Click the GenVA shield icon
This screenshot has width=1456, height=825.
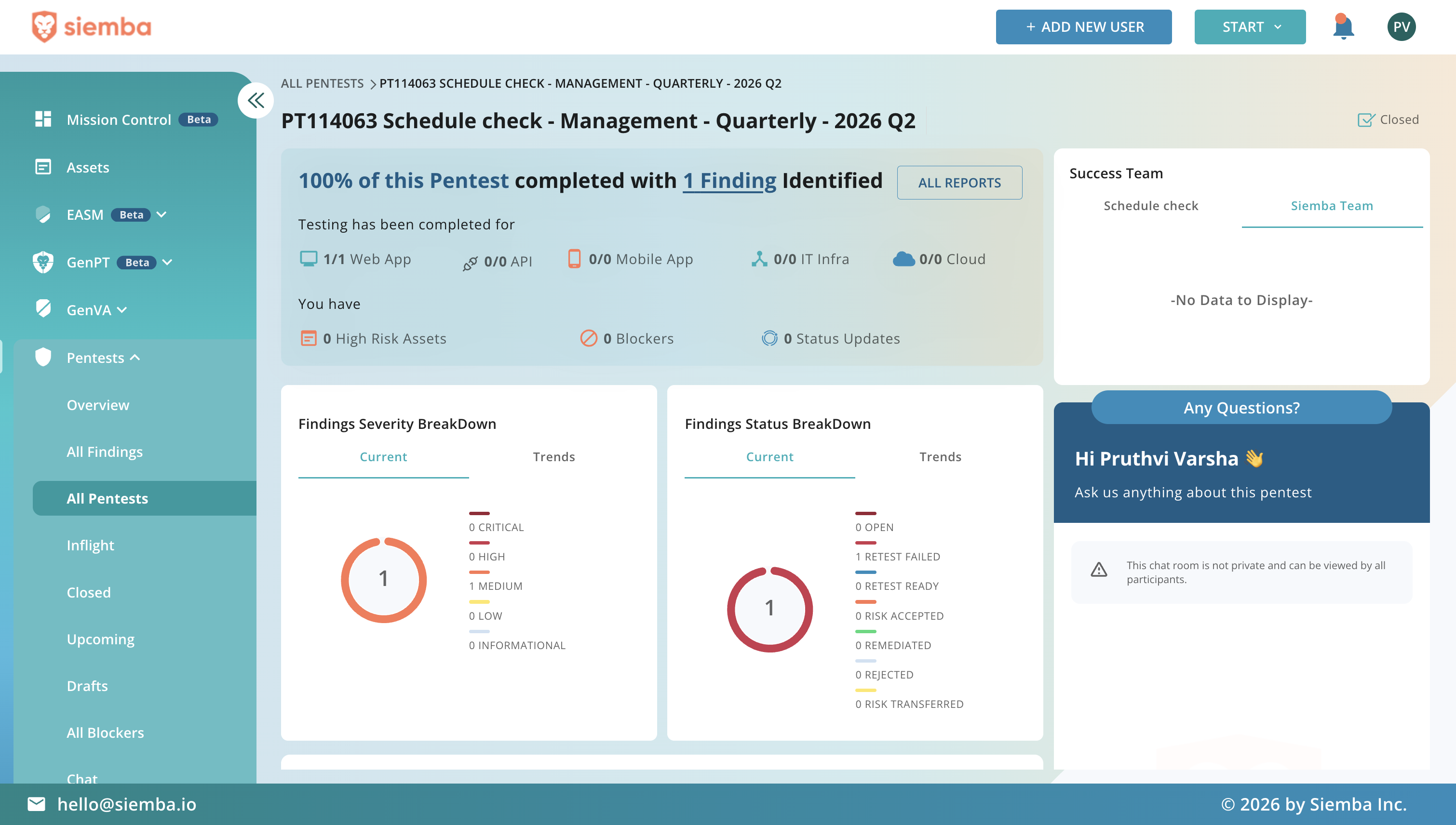tap(43, 309)
